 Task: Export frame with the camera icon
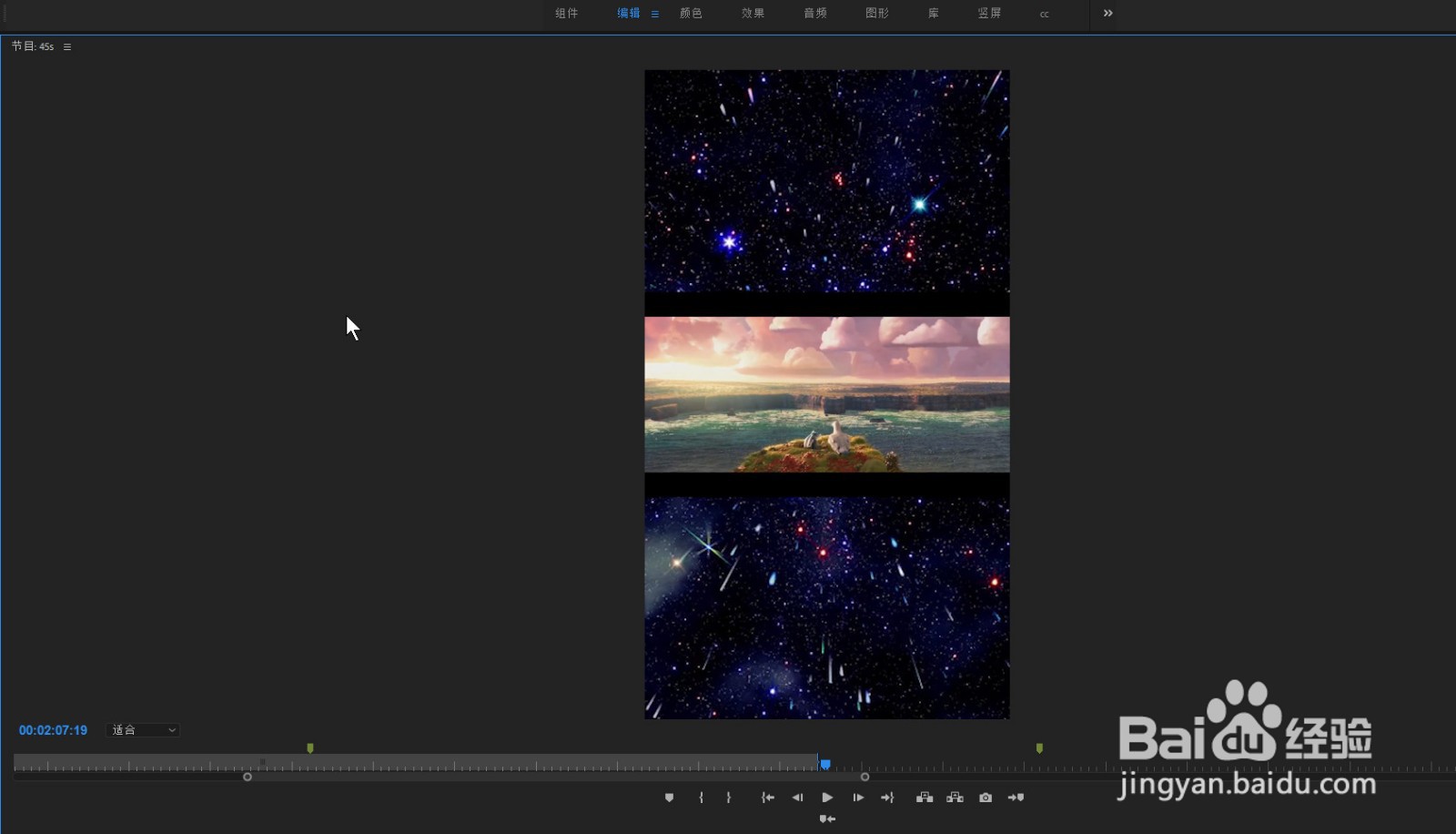(x=986, y=798)
